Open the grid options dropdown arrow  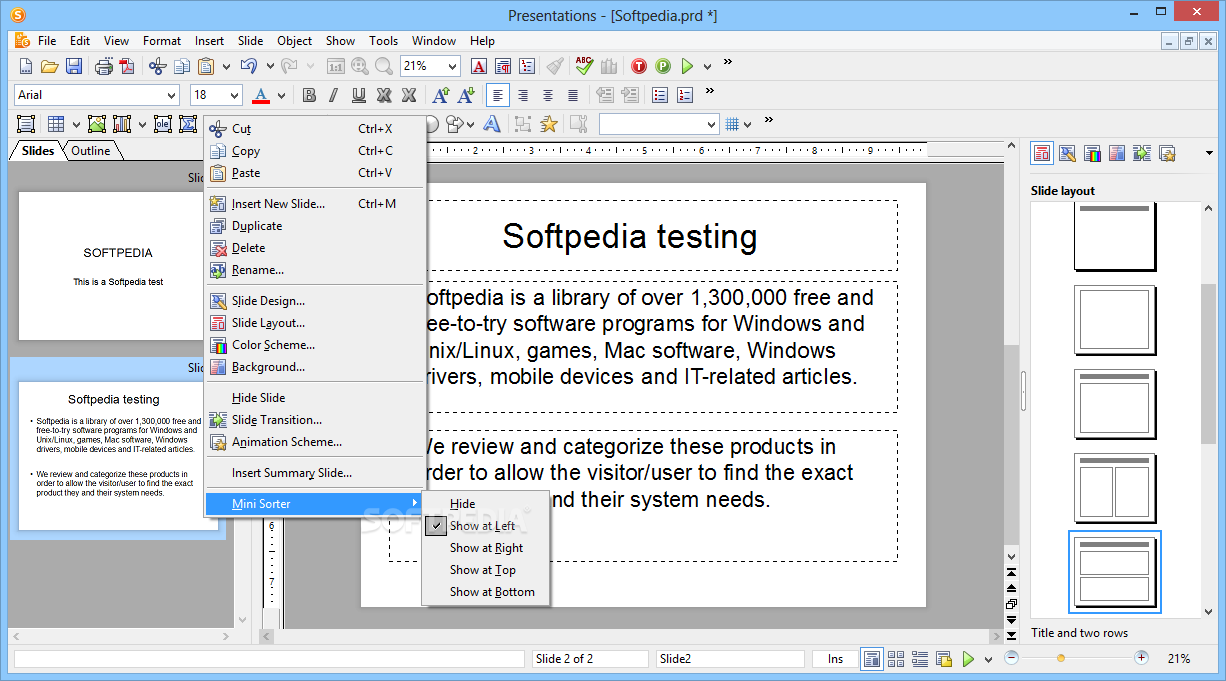point(748,125)
